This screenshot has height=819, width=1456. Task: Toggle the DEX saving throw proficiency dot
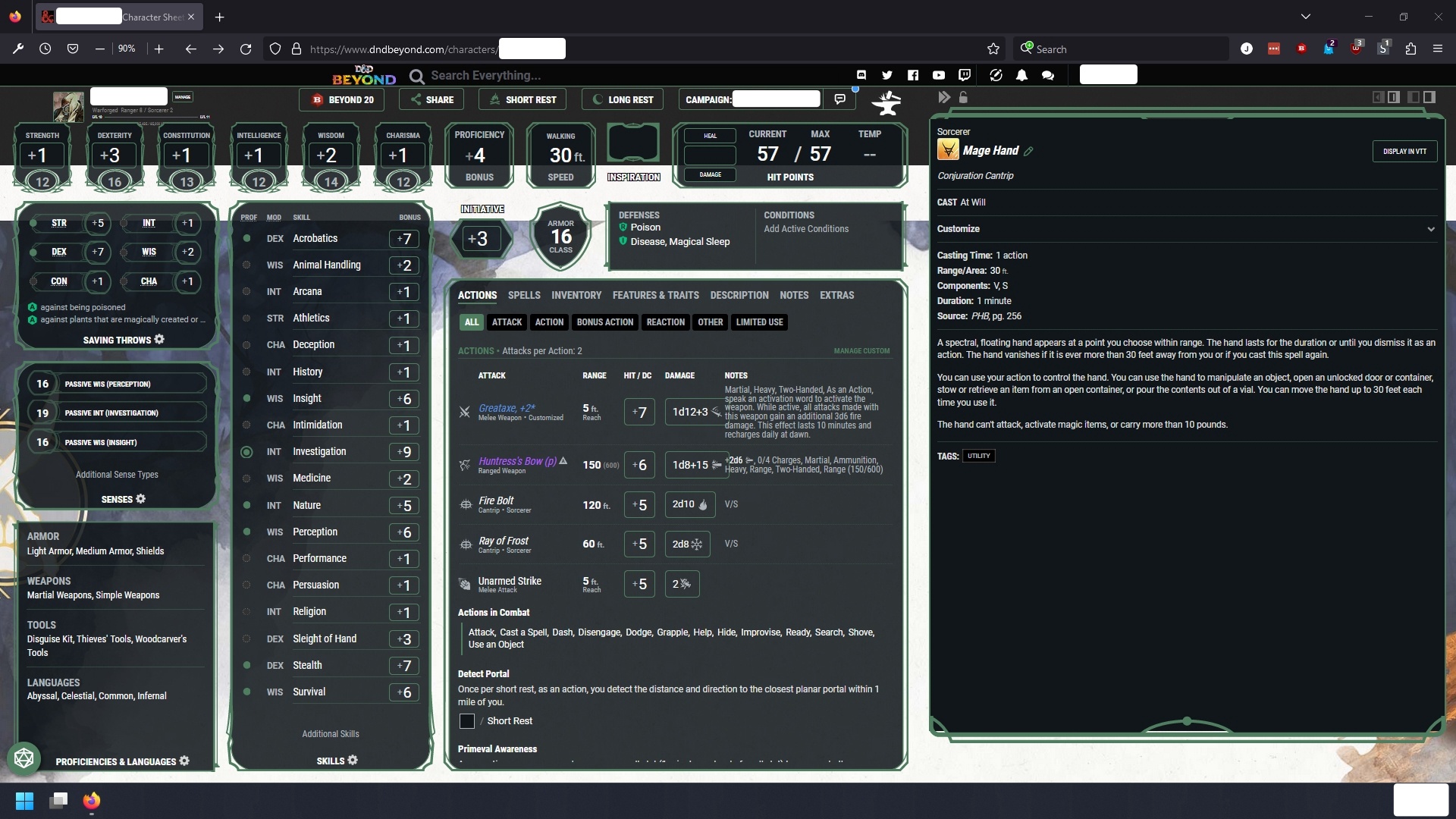[x=33, y=252]
